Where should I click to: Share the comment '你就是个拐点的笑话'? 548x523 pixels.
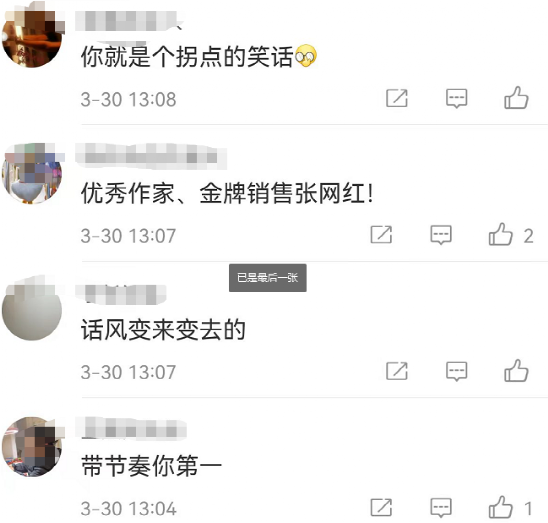tap(397, 98)
